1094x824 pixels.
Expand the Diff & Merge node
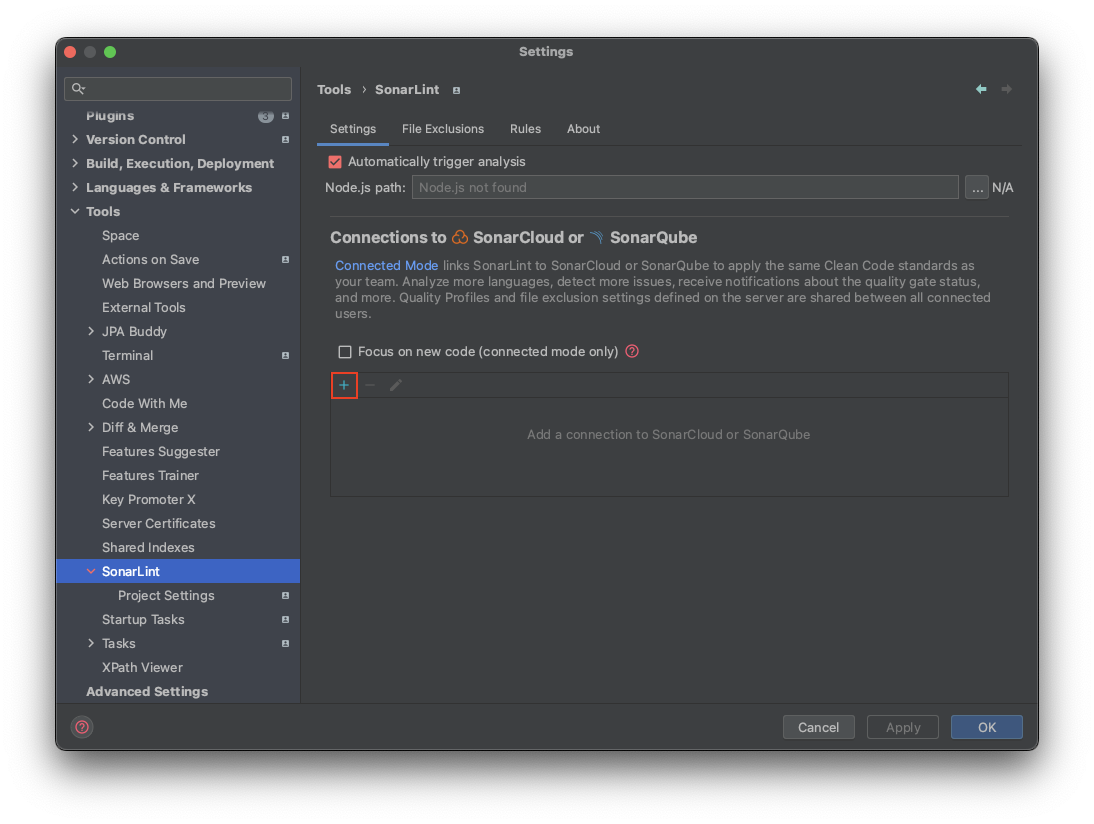(x=91, y=428)
